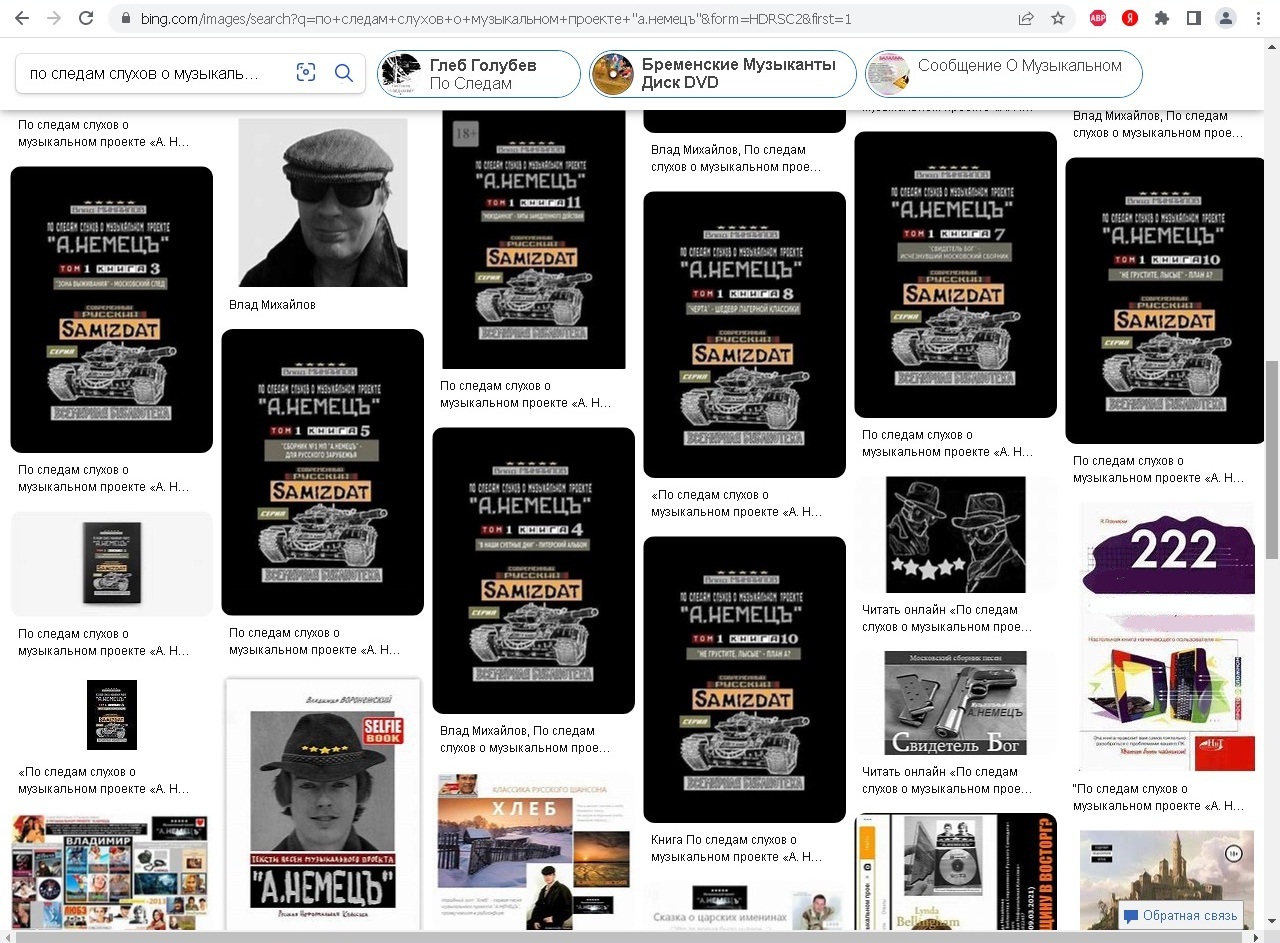Open caption 'Книга По следам слухов о'

tap(737, 848)
